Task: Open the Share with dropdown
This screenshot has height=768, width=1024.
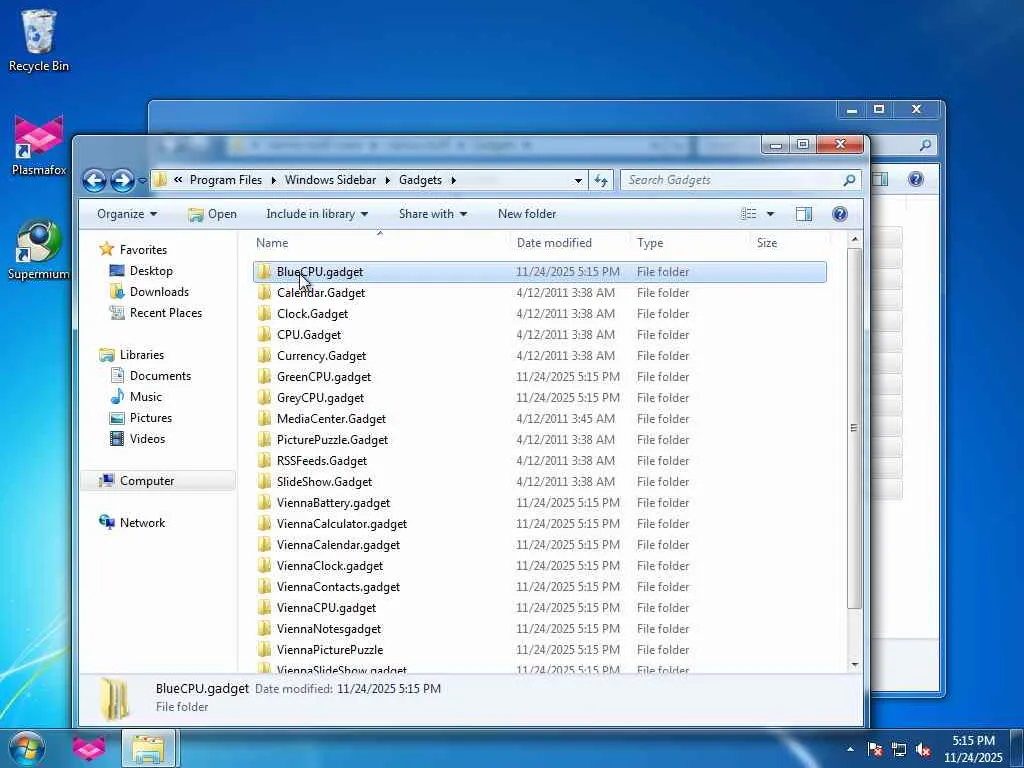Action: (x=432, y=214)
